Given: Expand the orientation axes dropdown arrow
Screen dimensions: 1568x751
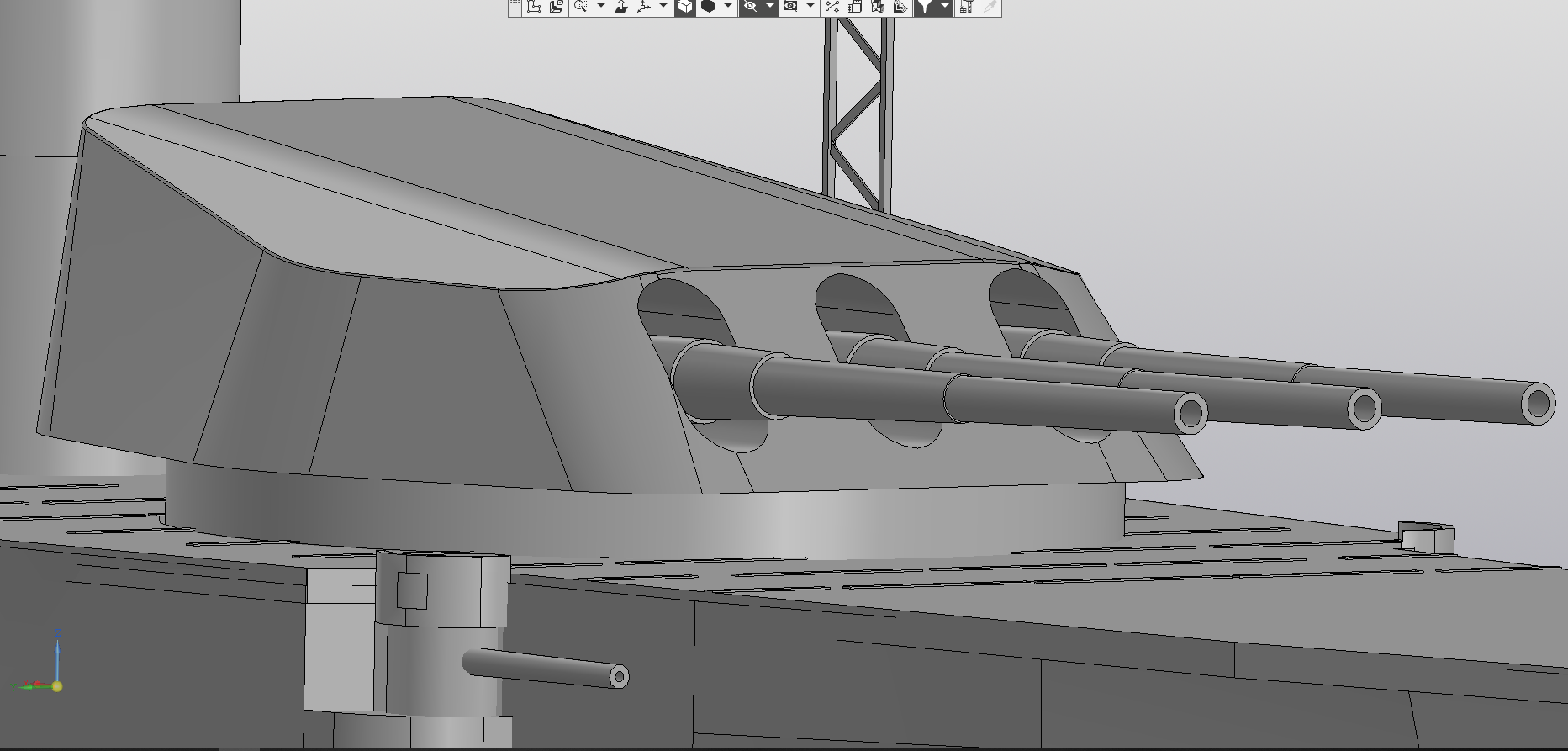Looking at the screenshot, I should tap(663, 7).
